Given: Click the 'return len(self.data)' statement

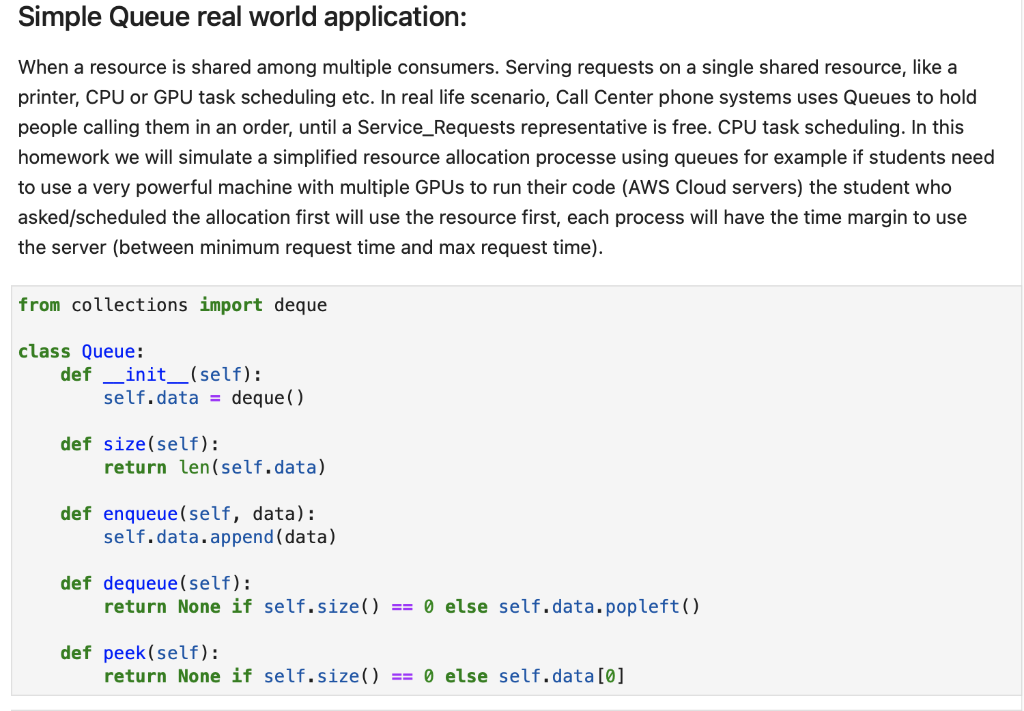Looking at the screenshot, I should click(x=217, y=467).
